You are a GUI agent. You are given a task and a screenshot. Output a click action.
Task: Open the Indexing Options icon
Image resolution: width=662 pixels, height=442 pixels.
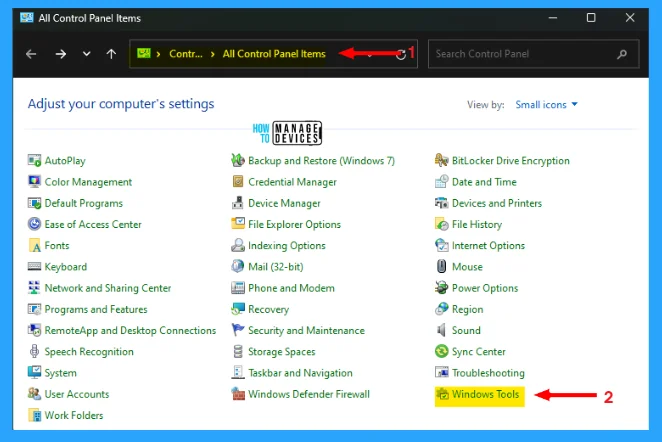pyautogui.click(x=238, y=245)
